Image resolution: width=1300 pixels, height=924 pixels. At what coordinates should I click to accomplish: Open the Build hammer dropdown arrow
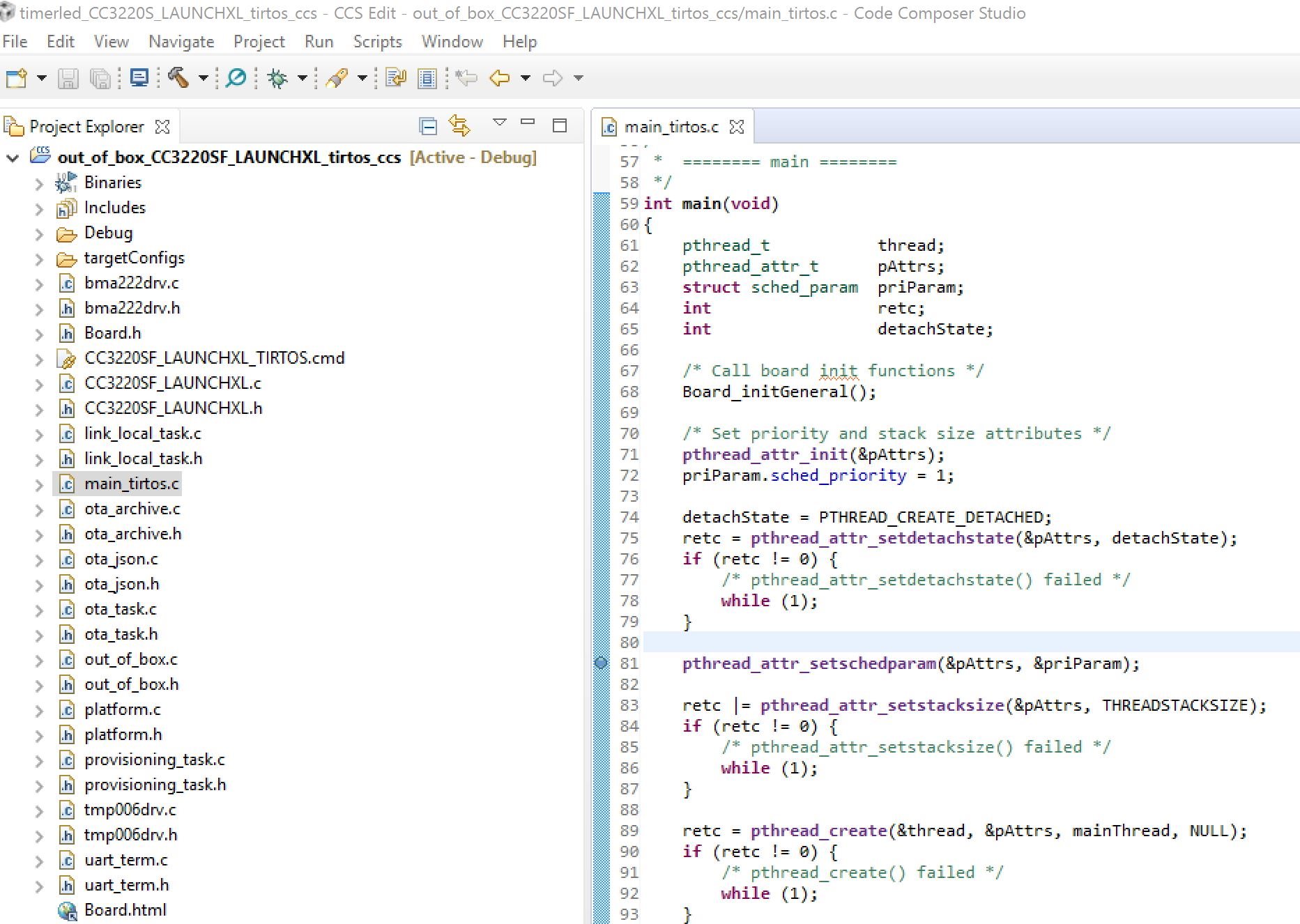coord(204,78)
